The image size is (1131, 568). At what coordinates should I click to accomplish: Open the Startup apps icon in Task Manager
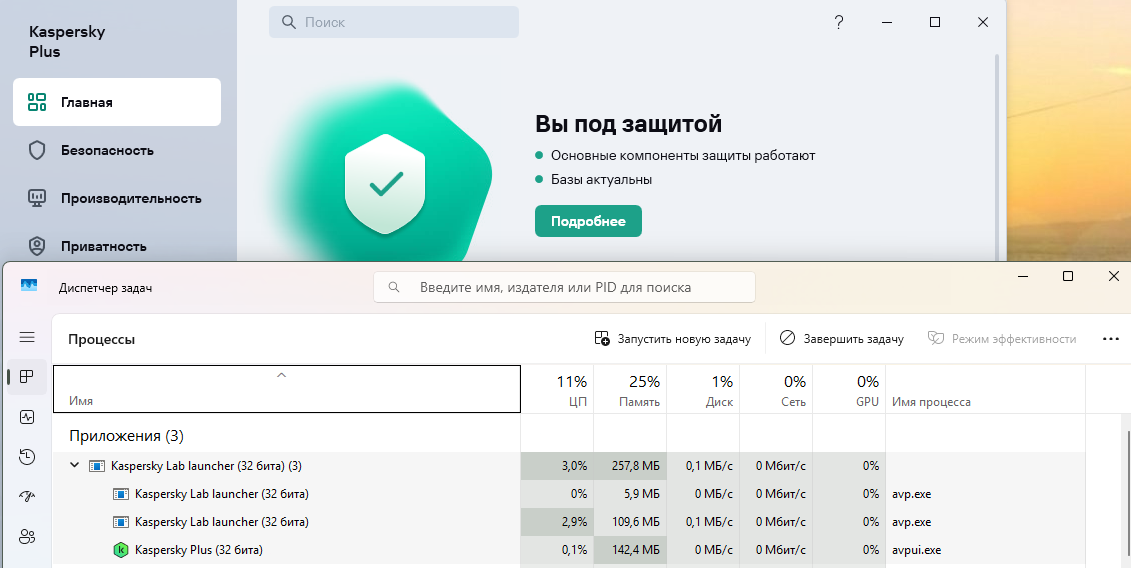27,496
